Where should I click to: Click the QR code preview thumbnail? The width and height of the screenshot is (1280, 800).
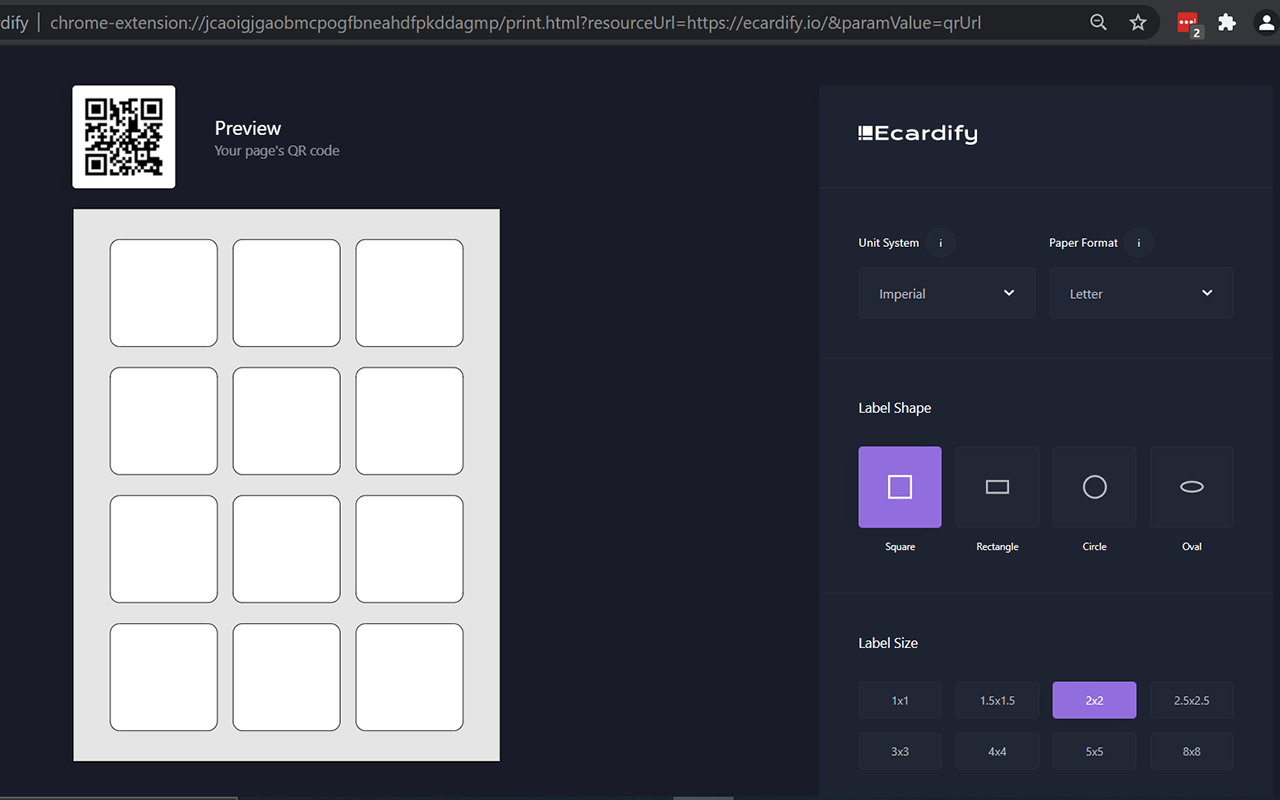124,137
